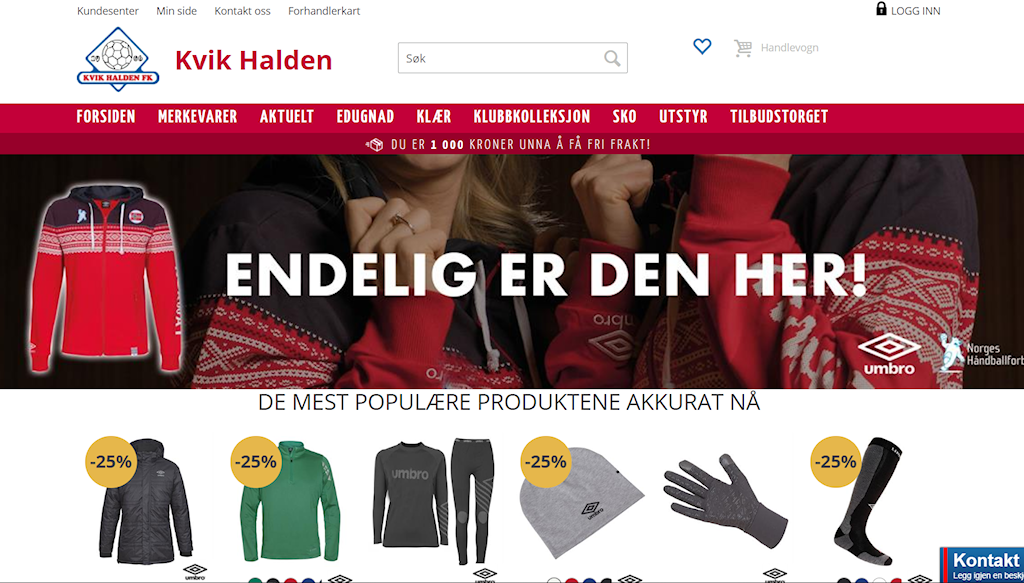
Task: Open the Forhandlerkart link
Action: click(324, 11)
